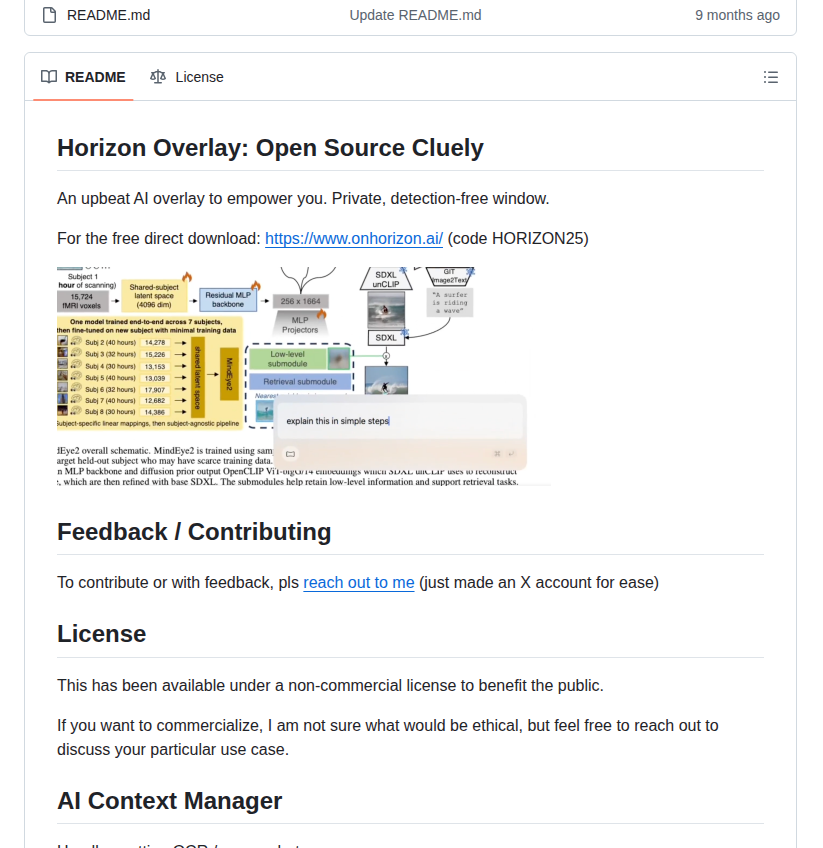The height and width of the screenshot is (848, 823).
Task: Follow the 'reach out to me' link
Action: [359, 582]
